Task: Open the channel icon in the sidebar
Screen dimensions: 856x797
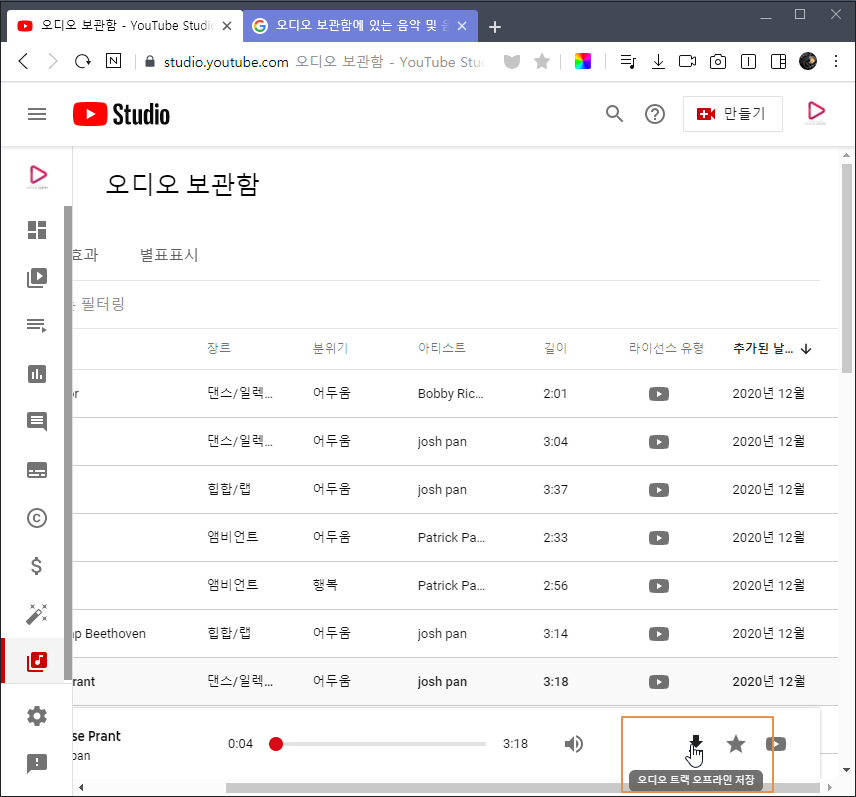Action: (37, 176)
